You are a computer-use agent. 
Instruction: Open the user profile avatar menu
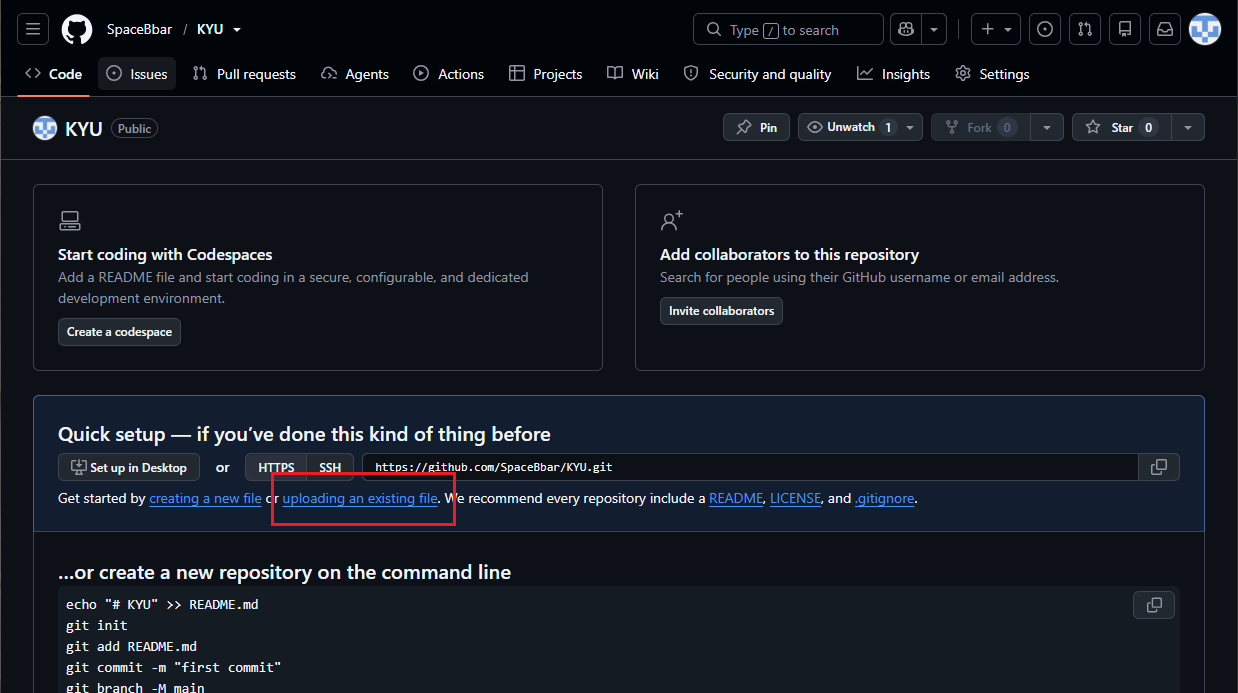[x=1205, y=29]
